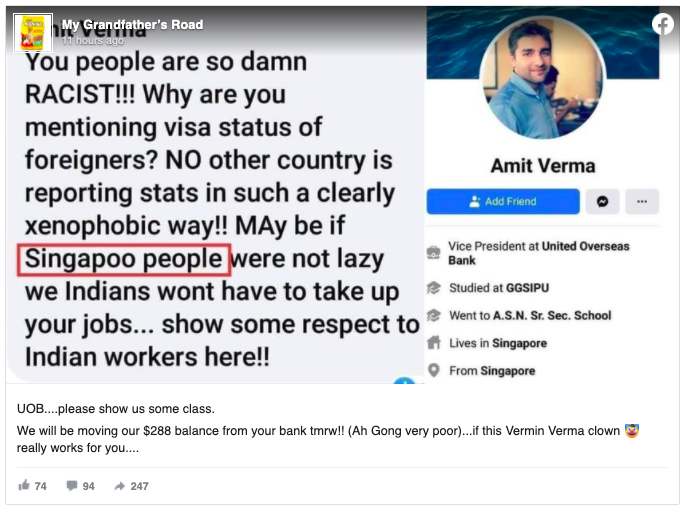Click the United Overseas Bank workplace link

[x=539, y=253]
